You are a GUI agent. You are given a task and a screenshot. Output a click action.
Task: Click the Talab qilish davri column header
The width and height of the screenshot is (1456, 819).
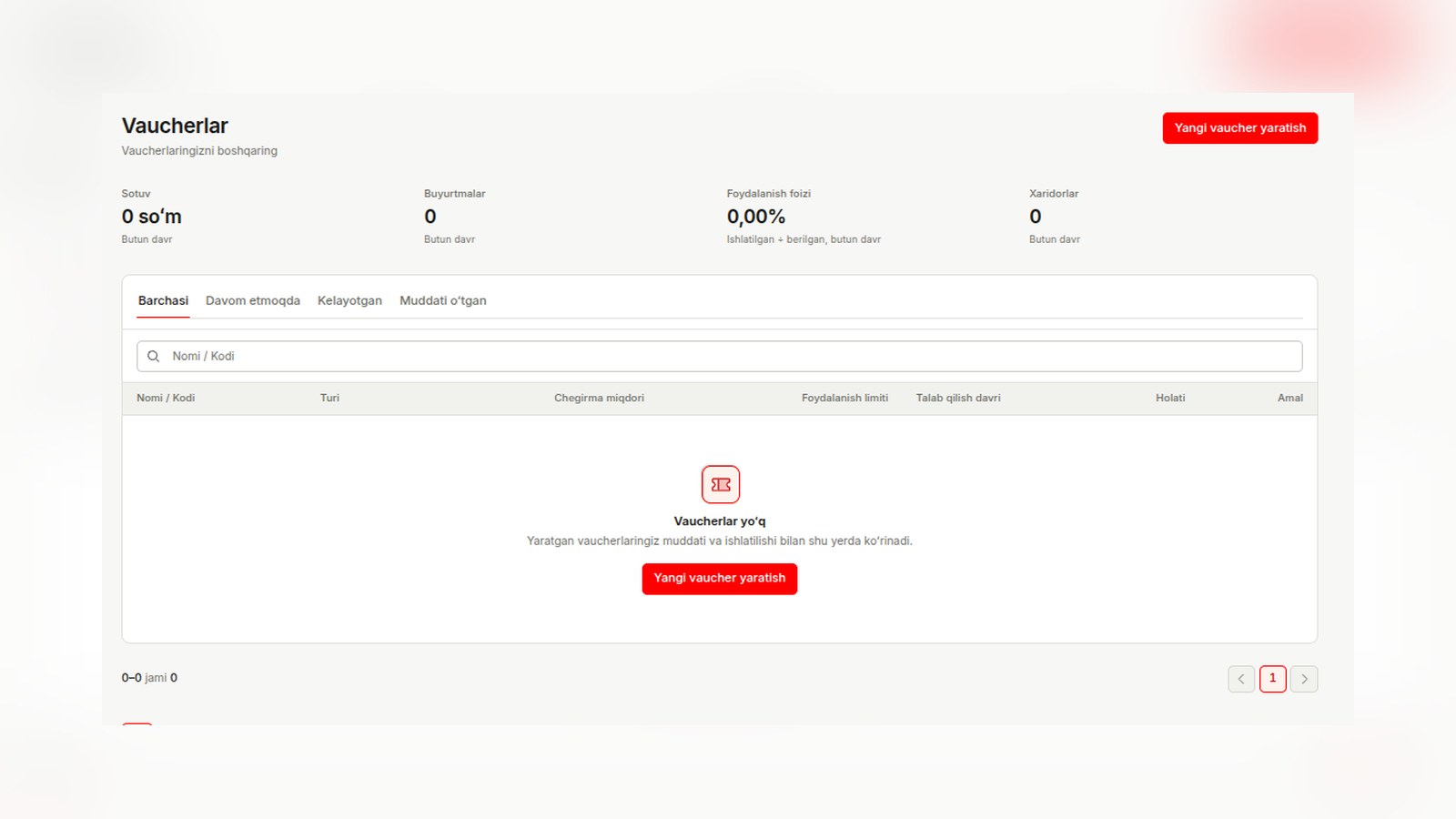coord(958,399)
